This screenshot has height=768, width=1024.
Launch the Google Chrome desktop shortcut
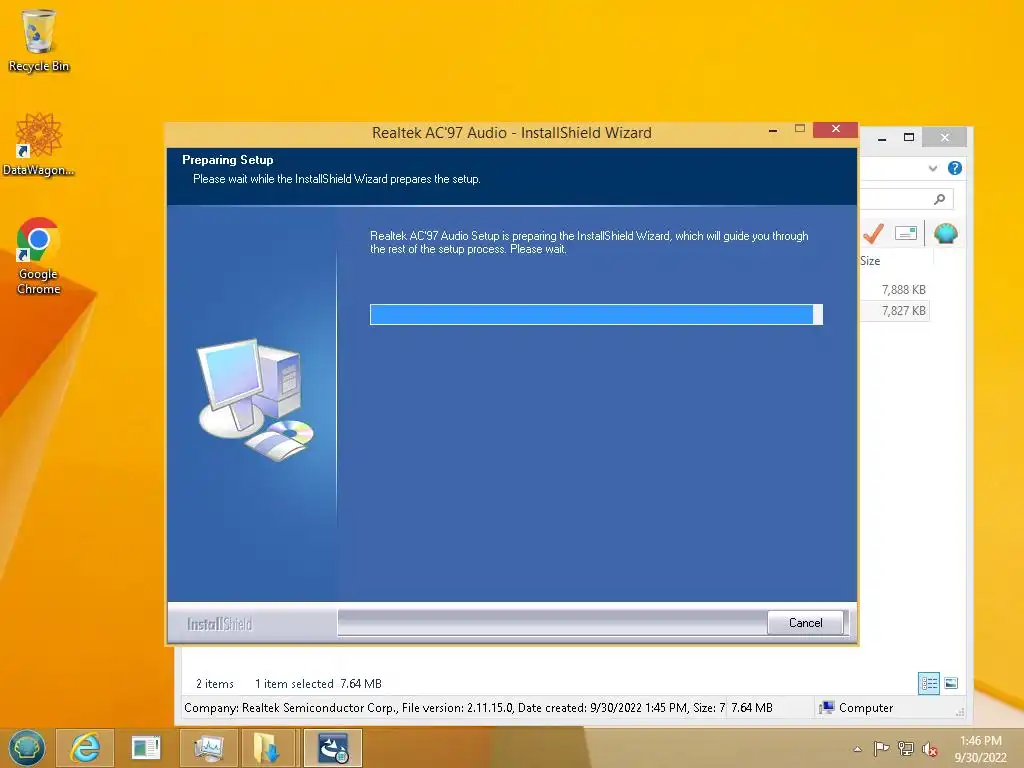pyautogui.click(x=39, y=256)
